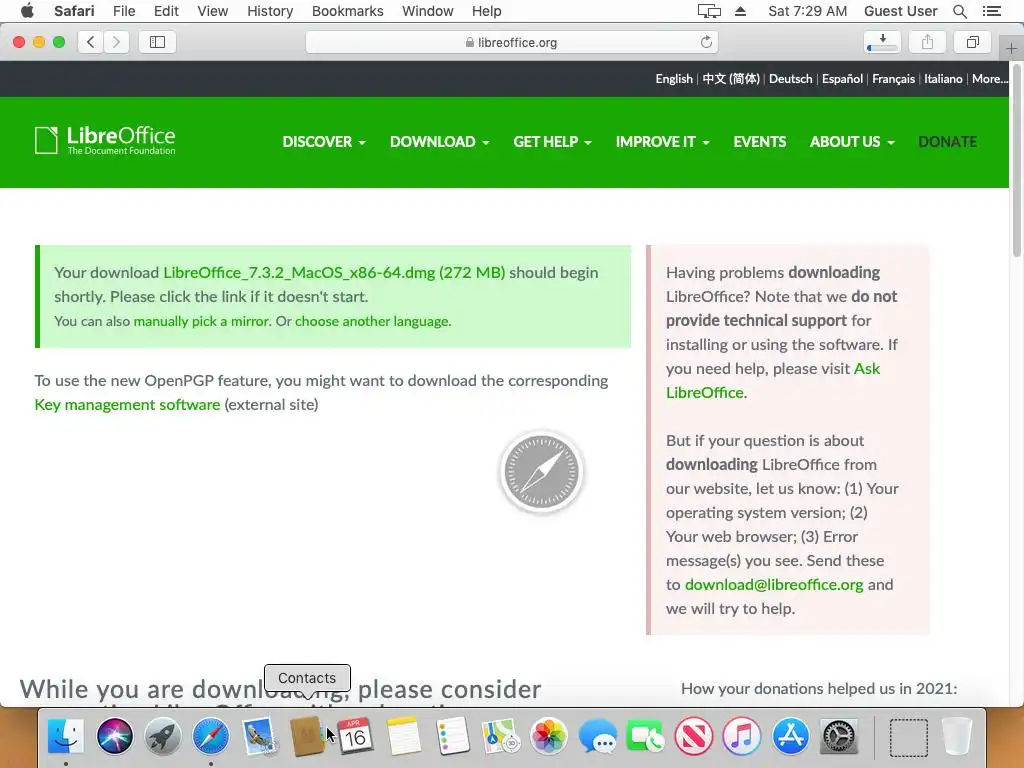Open the Safari File menu

click(124, 11)
